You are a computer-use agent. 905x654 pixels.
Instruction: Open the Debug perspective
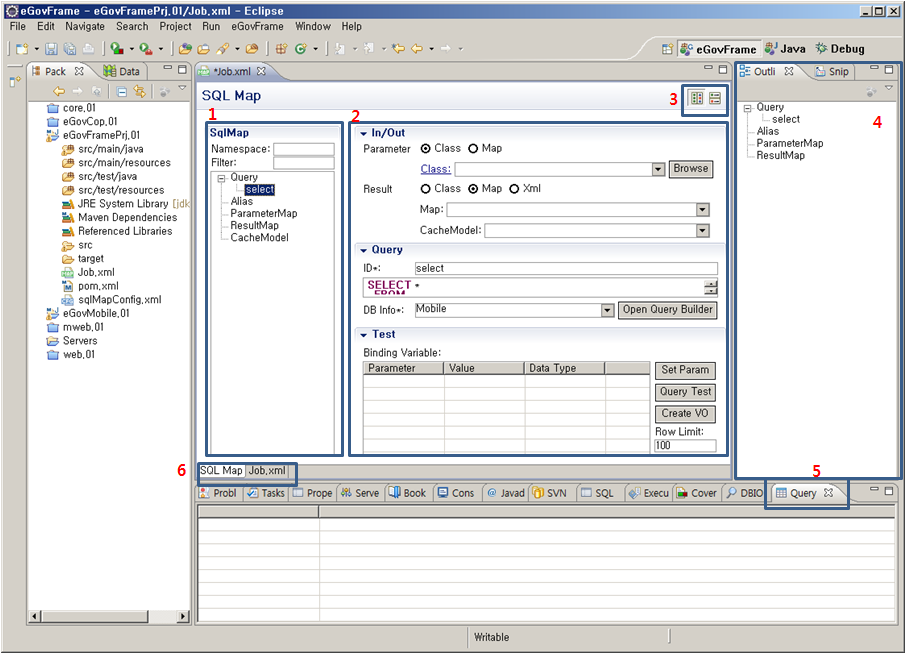839,48
